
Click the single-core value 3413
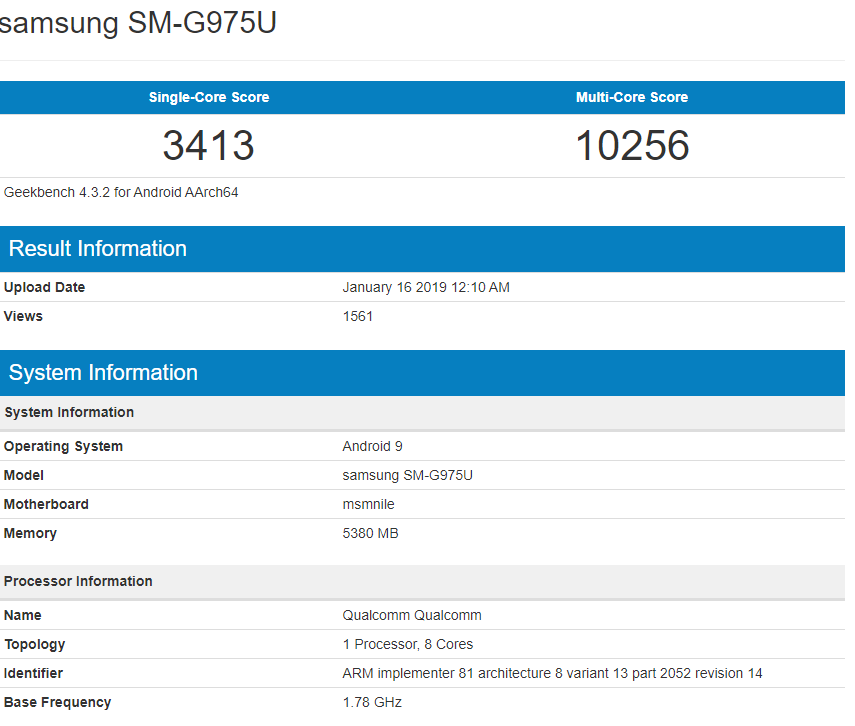click(x=209, y=146)
